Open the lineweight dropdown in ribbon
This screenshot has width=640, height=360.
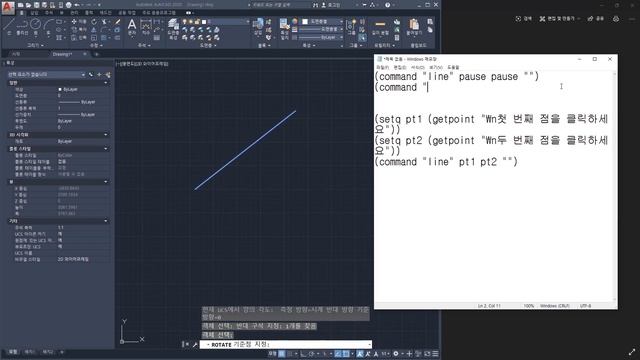[341, 29]
